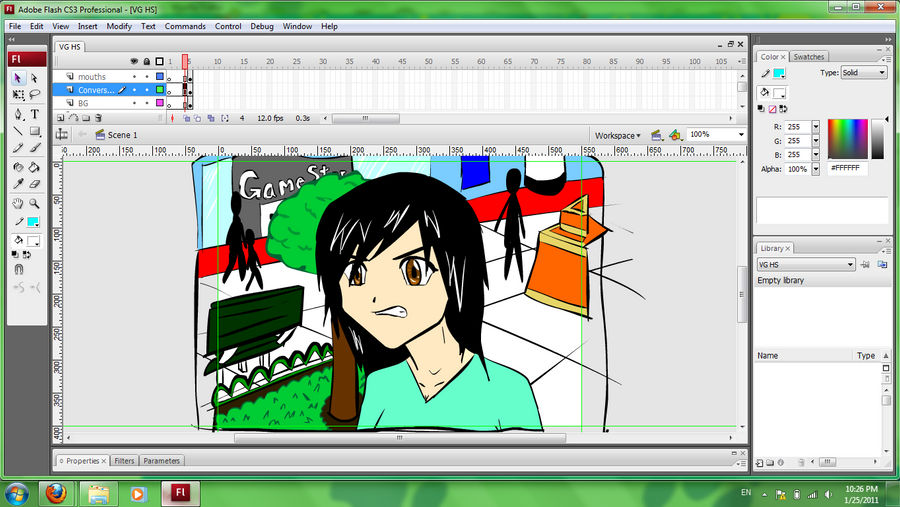Switch to the Filters tab
The width and height of the screenshot is (900, 507).
point(124,461)
